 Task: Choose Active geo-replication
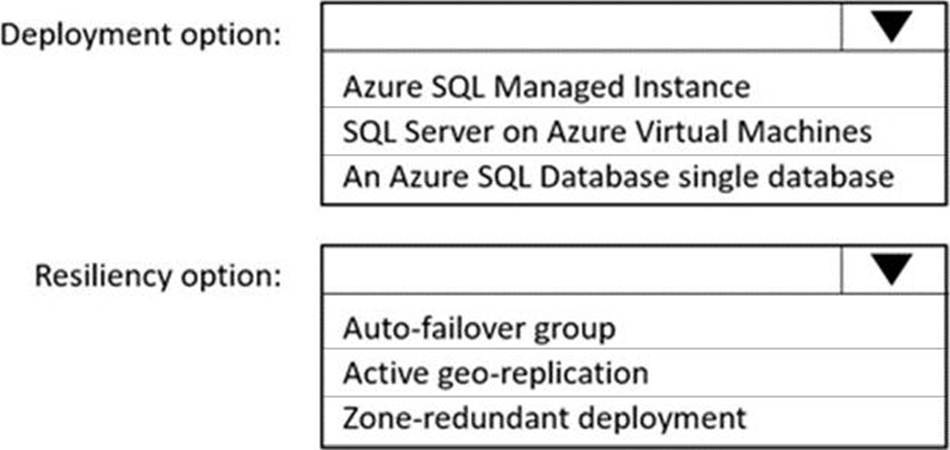(x=495, y=373)
